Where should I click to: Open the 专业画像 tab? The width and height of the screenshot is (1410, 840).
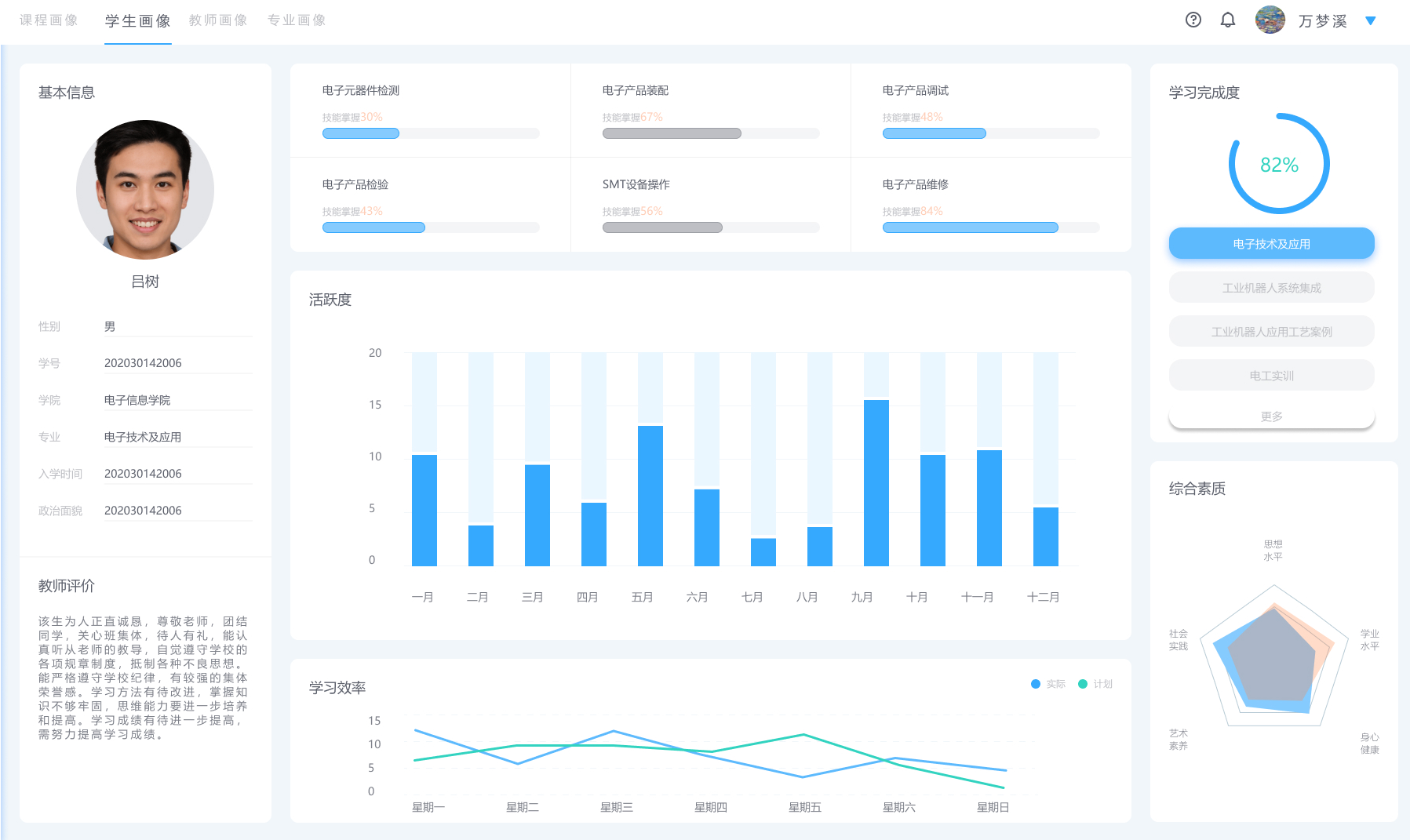pos(297,20)
